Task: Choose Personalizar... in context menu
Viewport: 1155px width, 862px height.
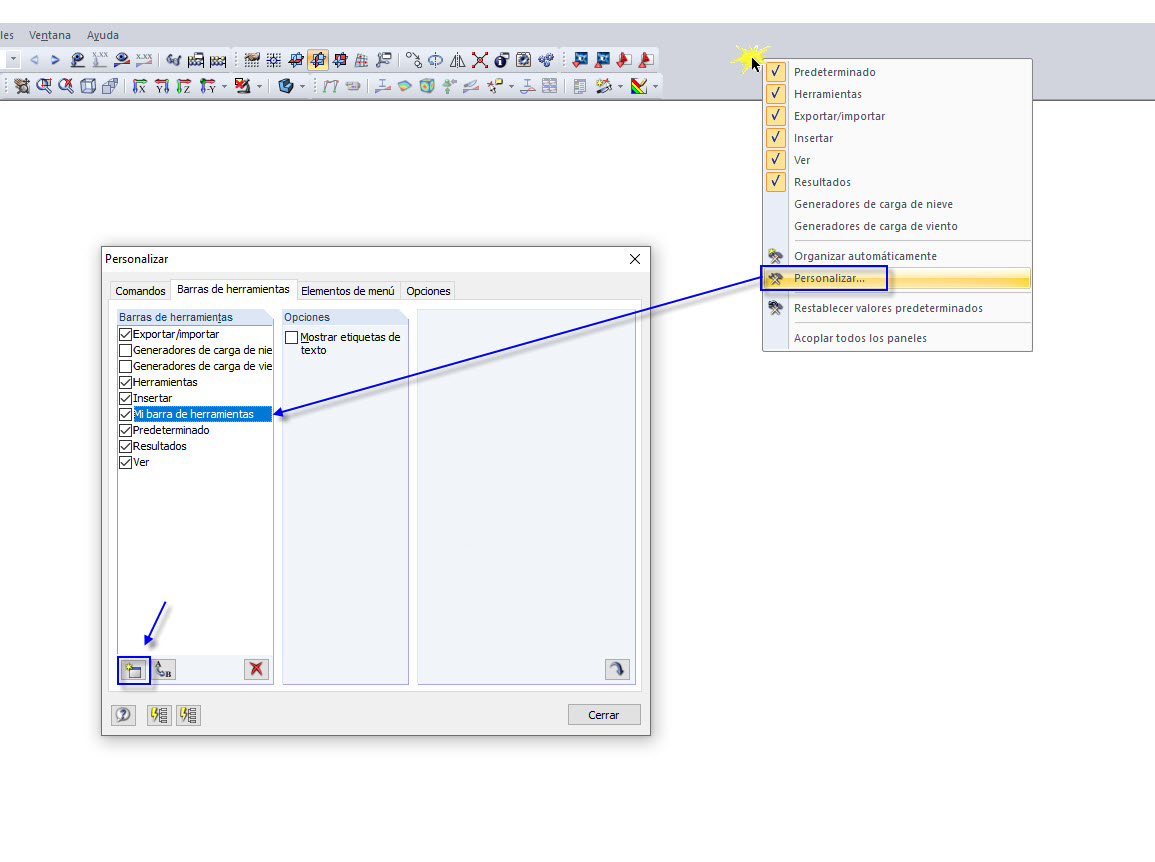Action: [897, 278]
